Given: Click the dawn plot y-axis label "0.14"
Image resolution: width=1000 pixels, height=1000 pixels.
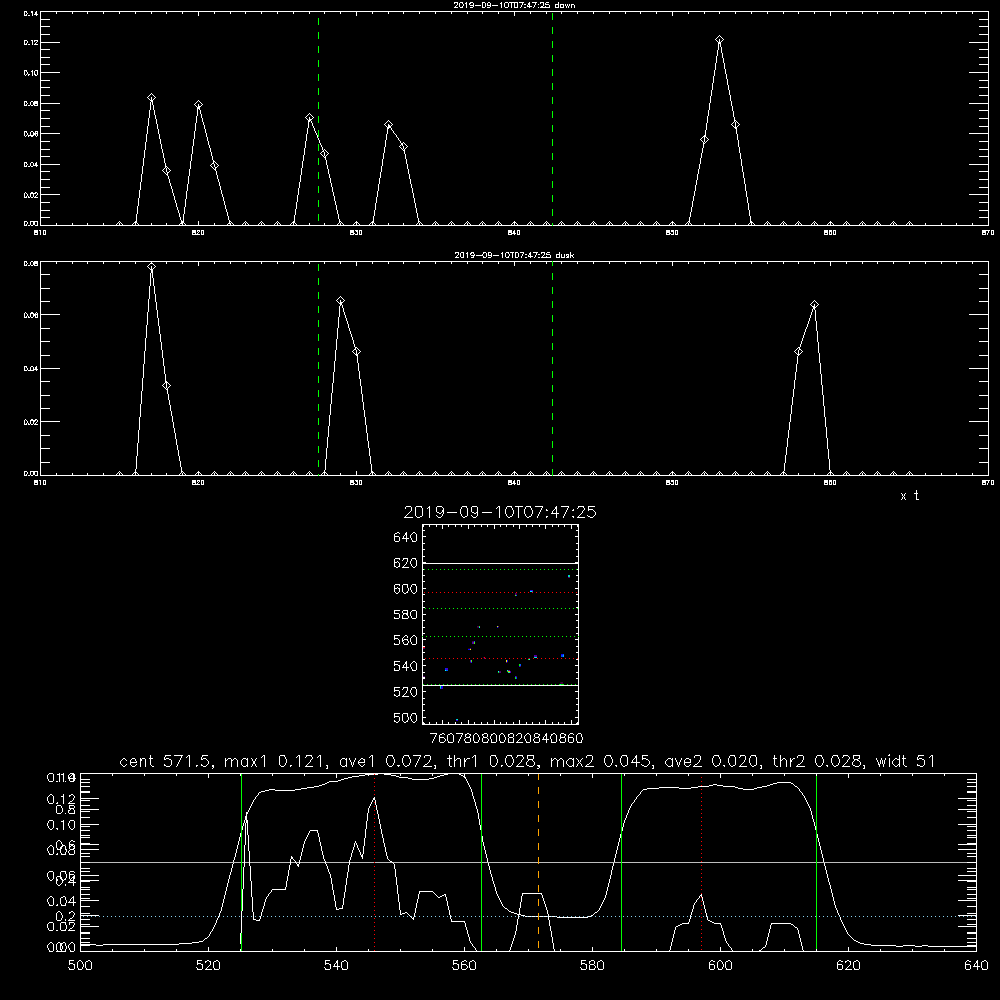Looking at the screenshot, I should [x=31, y=13].
